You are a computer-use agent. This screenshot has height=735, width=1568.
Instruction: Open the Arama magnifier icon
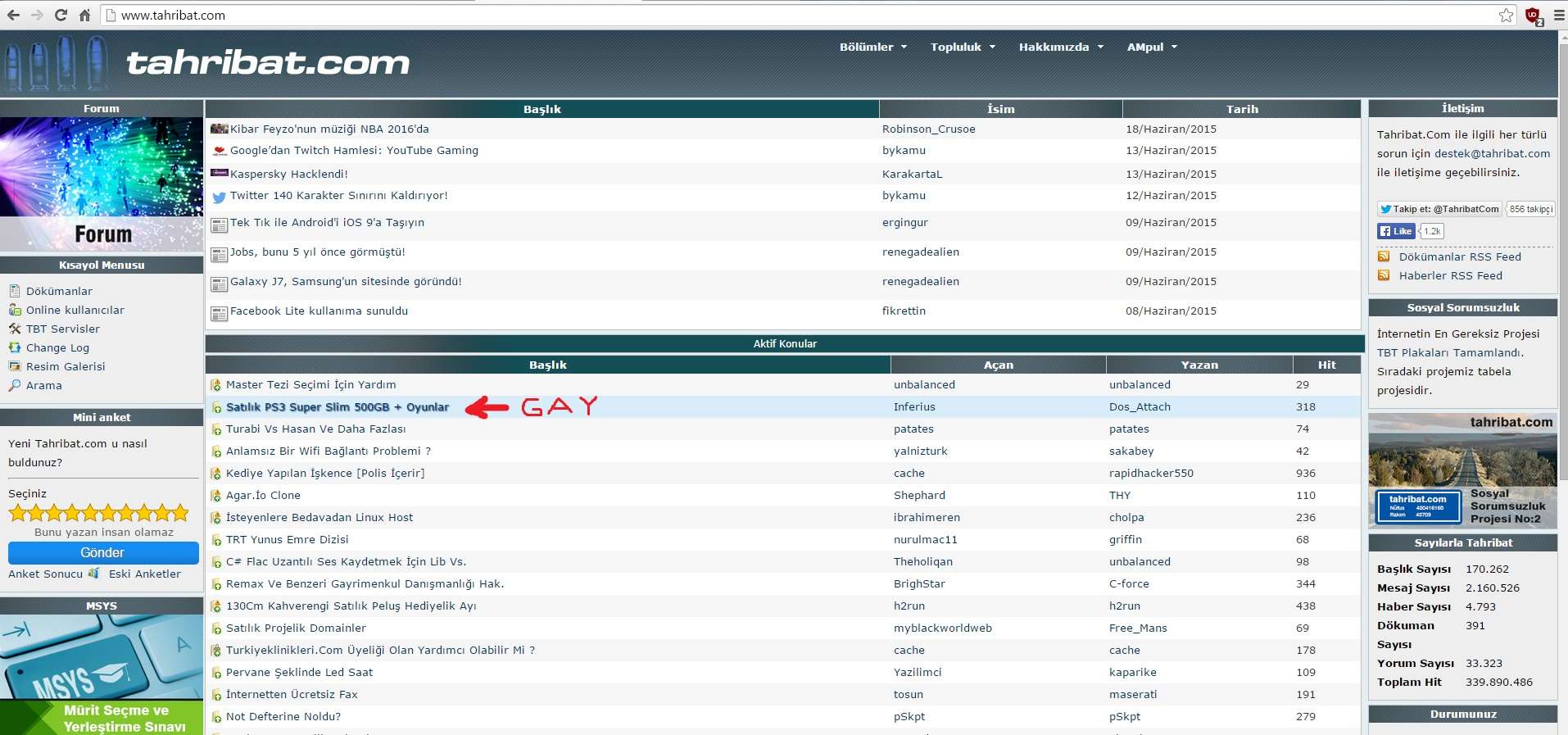[14, 385]
